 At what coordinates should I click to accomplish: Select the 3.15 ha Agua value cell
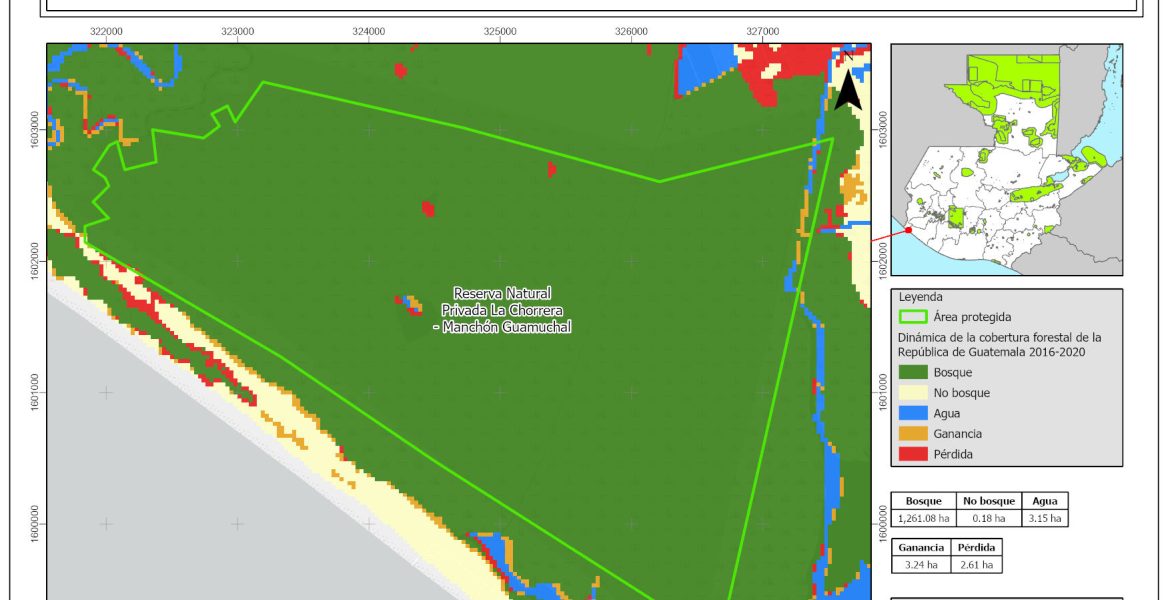[x=1044, y=518]
